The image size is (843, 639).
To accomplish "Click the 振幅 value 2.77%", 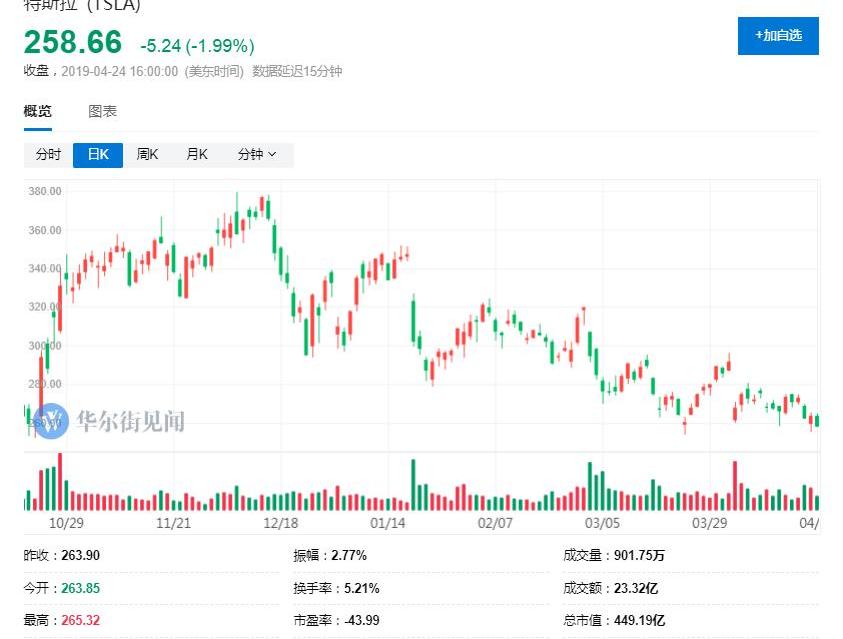I will coord(349,555).
